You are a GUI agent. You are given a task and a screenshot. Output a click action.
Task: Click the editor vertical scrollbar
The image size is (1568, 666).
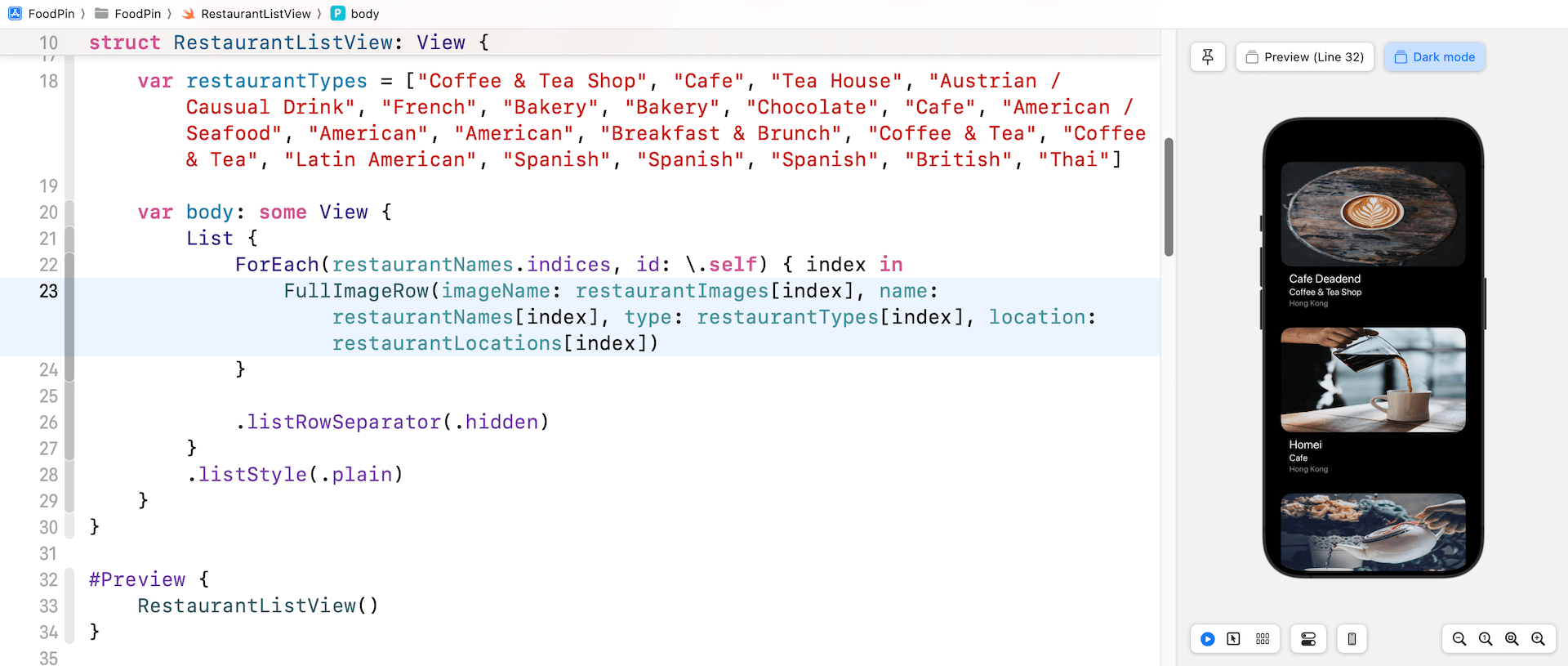(x=1168, y=196)
